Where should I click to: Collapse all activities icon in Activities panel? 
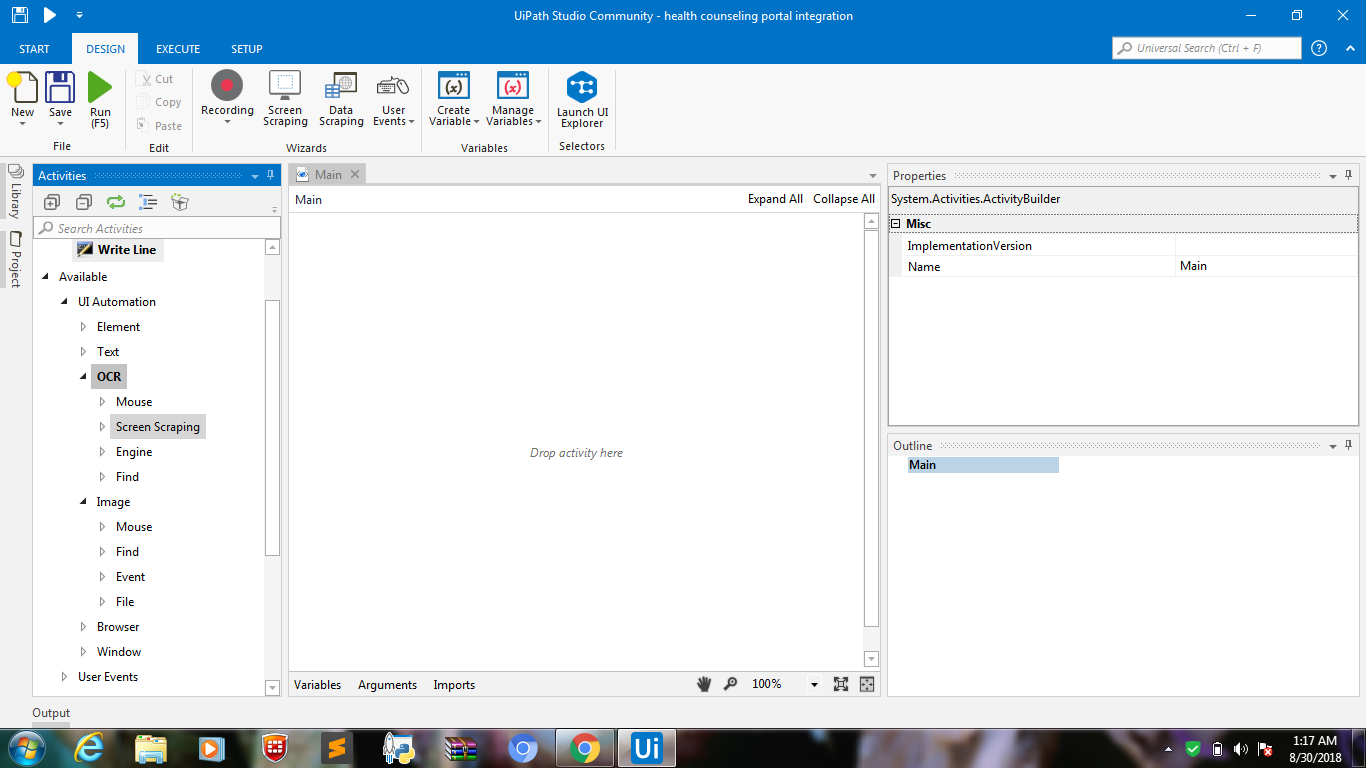pos(84,202)
